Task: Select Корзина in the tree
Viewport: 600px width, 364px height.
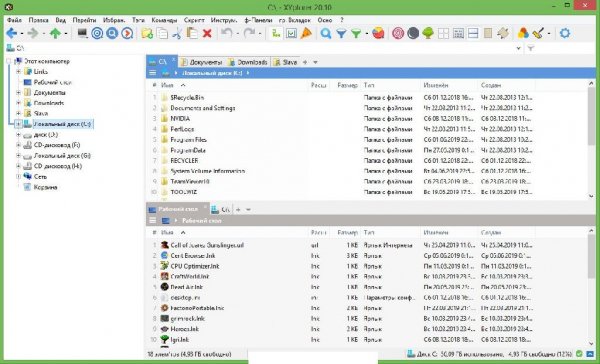Action: [x=45, y=187]
